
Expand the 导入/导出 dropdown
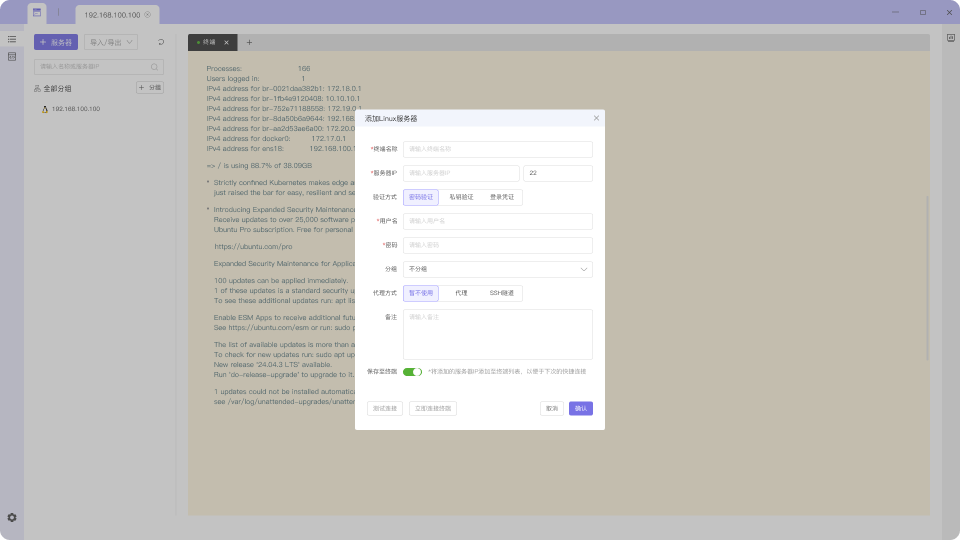pos(110,43)
